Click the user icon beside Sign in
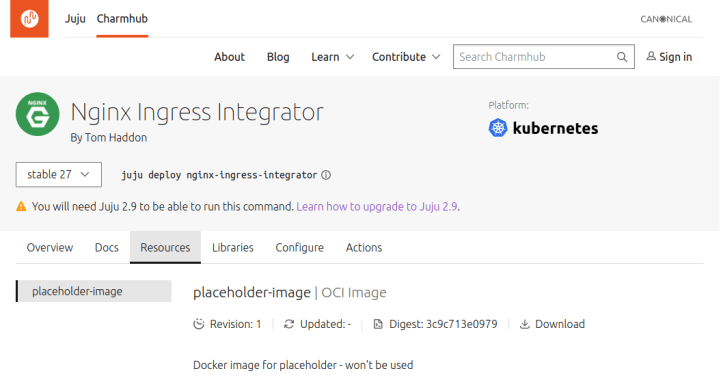 click(651, 56)
